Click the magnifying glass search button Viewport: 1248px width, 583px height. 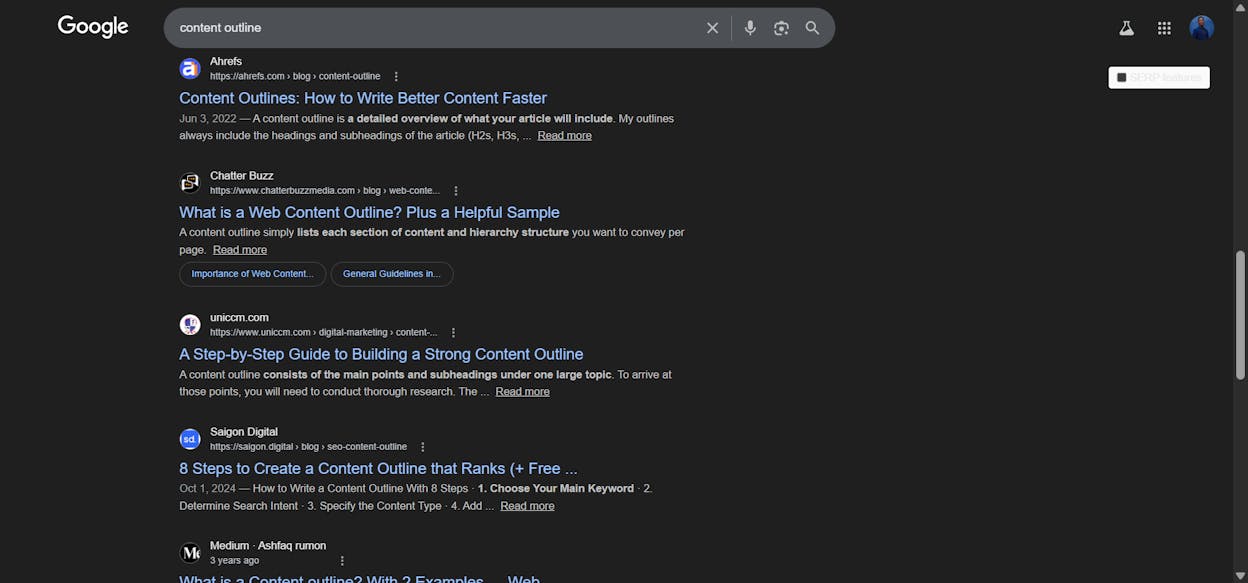[812, 28]
